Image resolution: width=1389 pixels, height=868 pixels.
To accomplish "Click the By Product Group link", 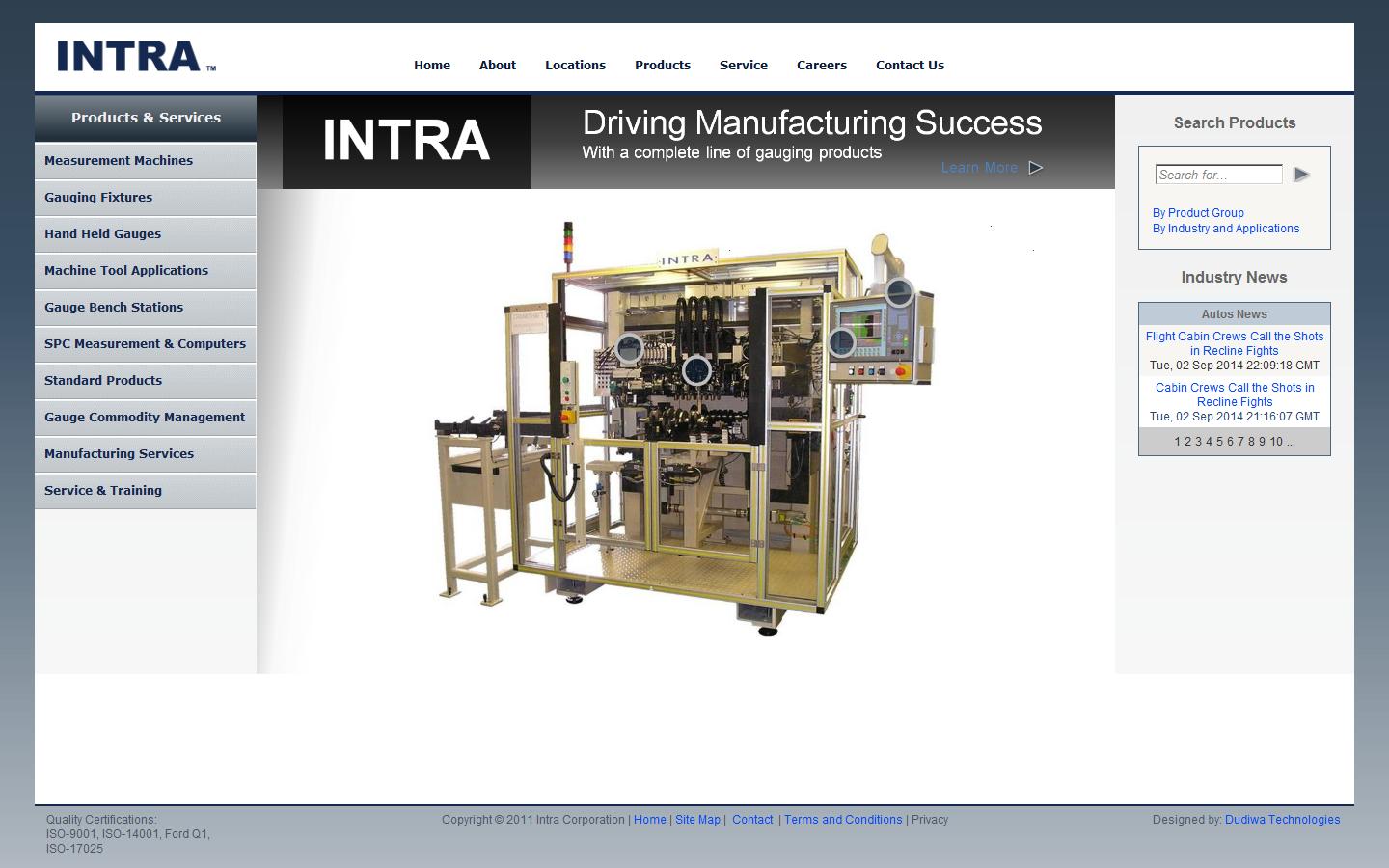I will (x=1198, y=212).
